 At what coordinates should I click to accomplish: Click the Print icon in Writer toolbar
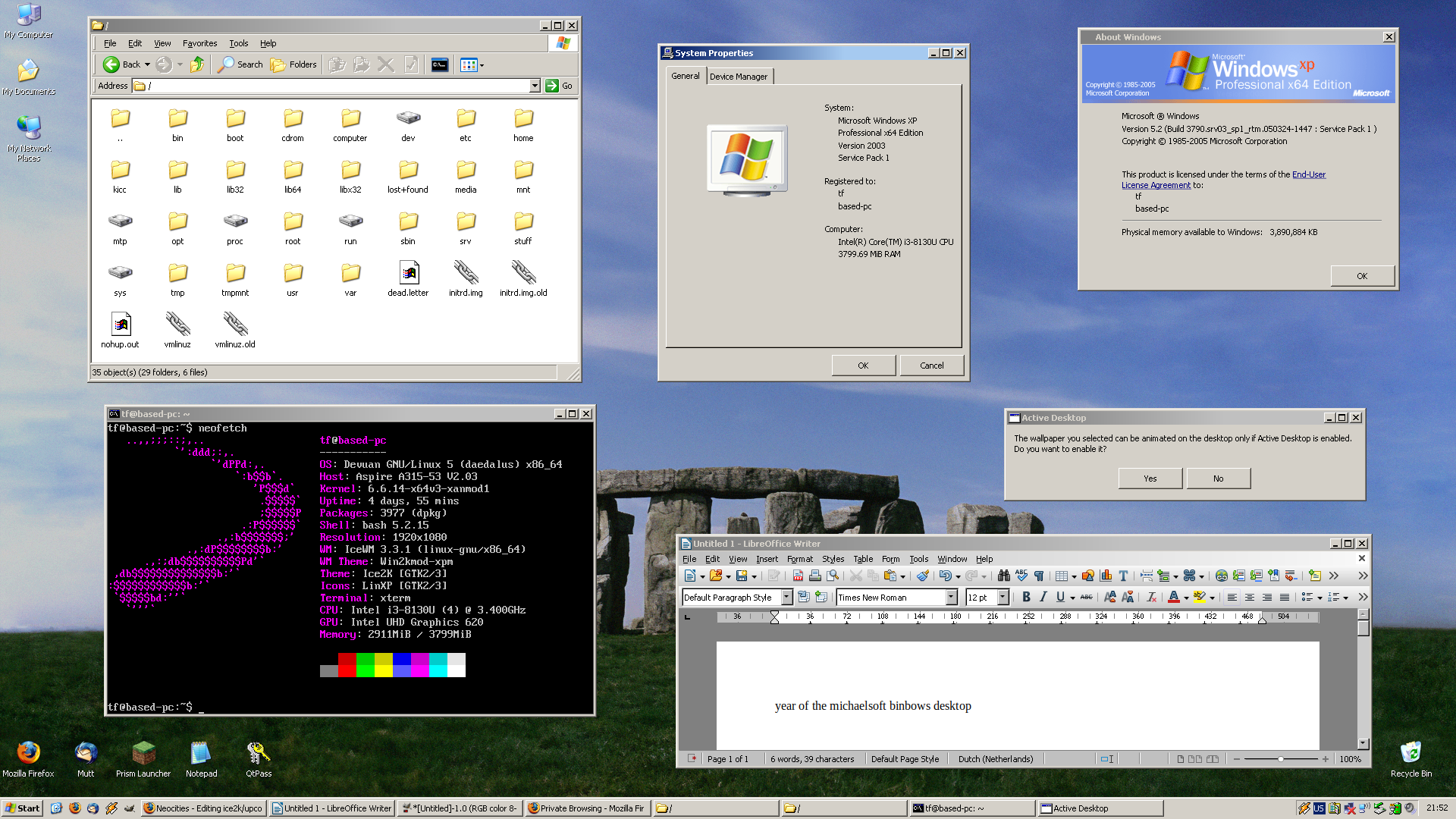click(x=815, y=576)
